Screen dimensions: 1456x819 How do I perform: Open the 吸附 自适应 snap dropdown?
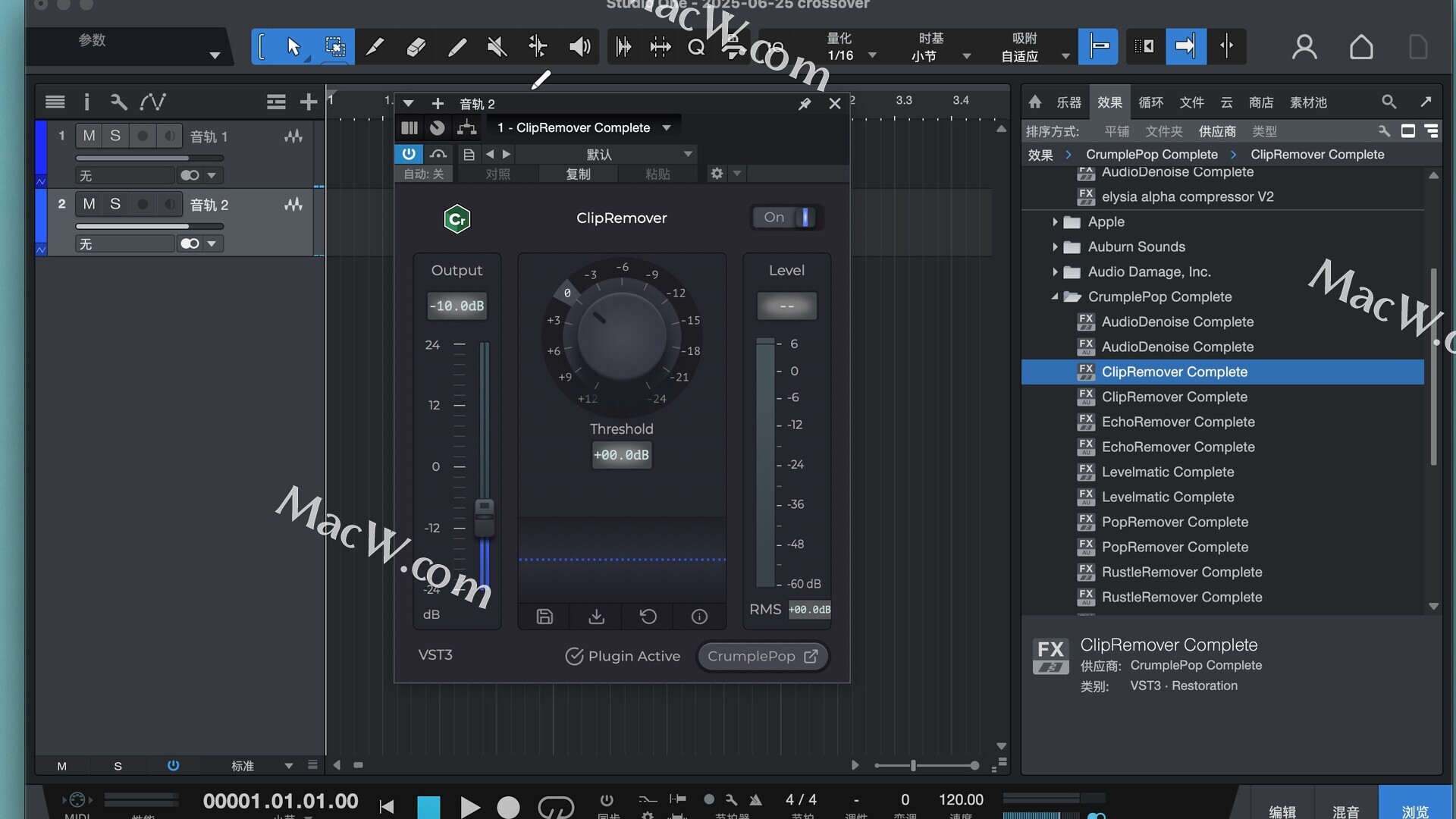coord(1035,47)
